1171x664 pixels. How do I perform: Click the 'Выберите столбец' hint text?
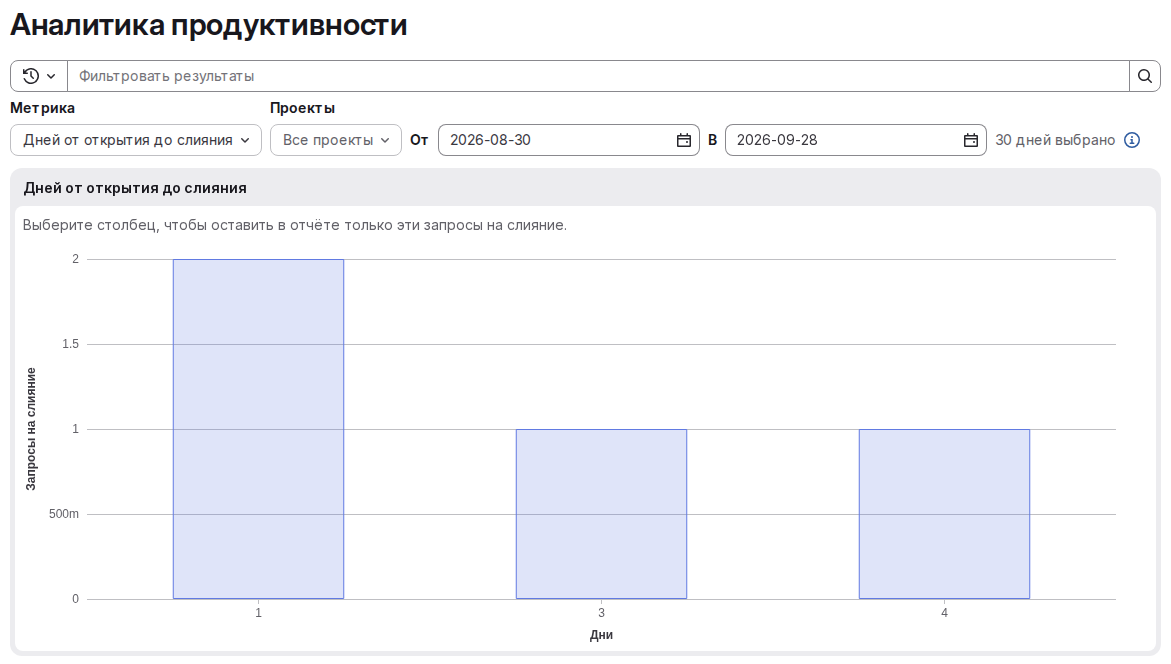click(295, 226)
